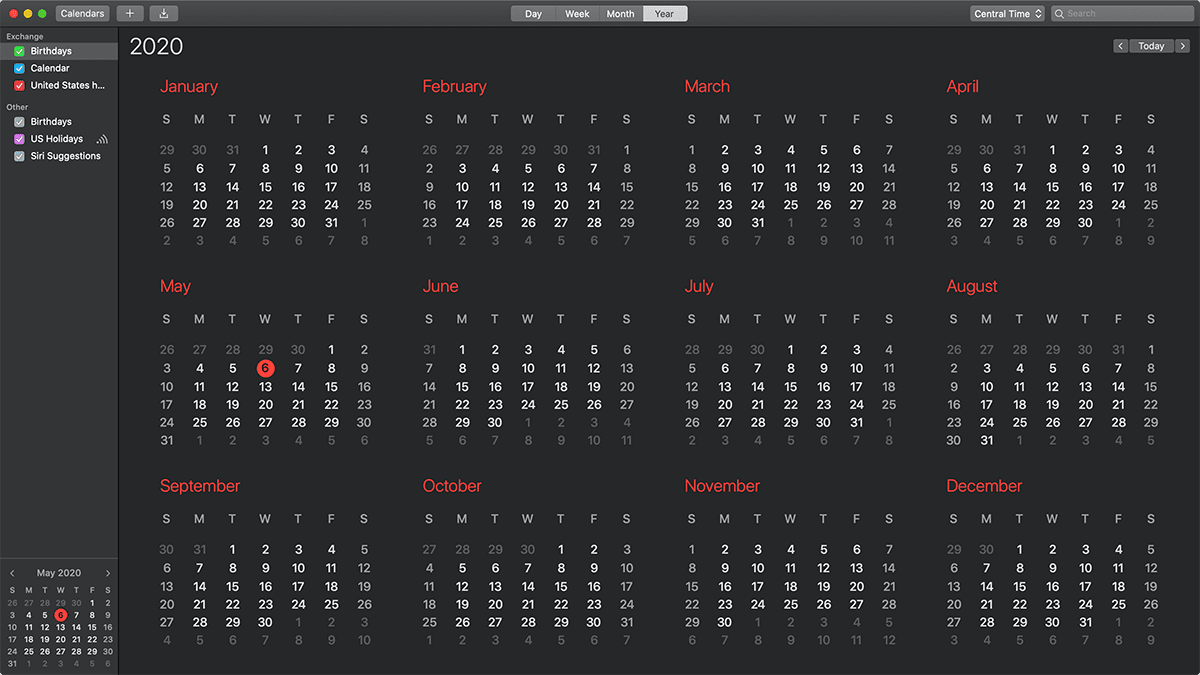Hide sidebar with the Calendars button
Image resolution: width=1200 pixels, height=675 pixels.
click(x=82, y=14)
